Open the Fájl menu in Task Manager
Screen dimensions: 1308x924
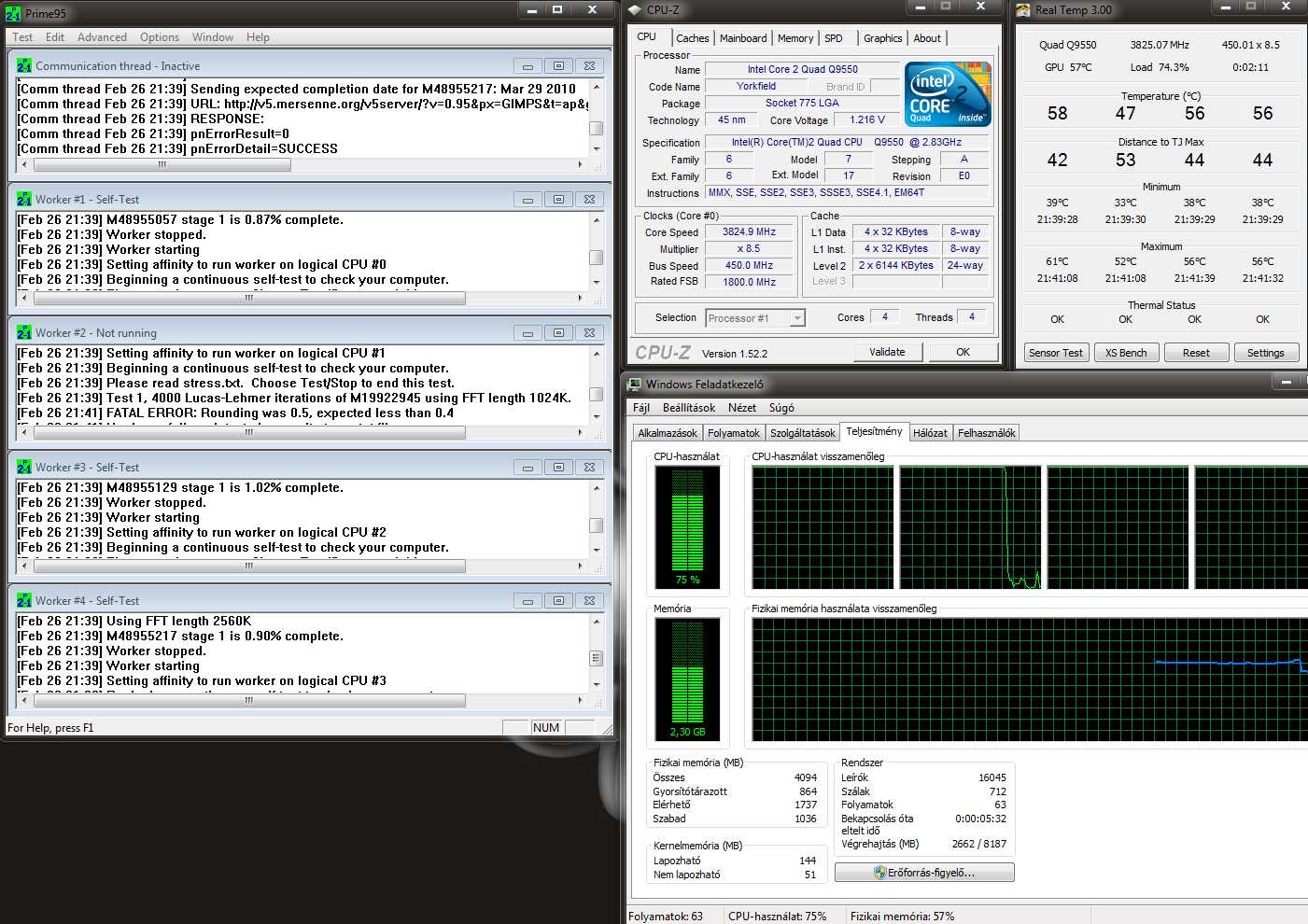(641, 408)
